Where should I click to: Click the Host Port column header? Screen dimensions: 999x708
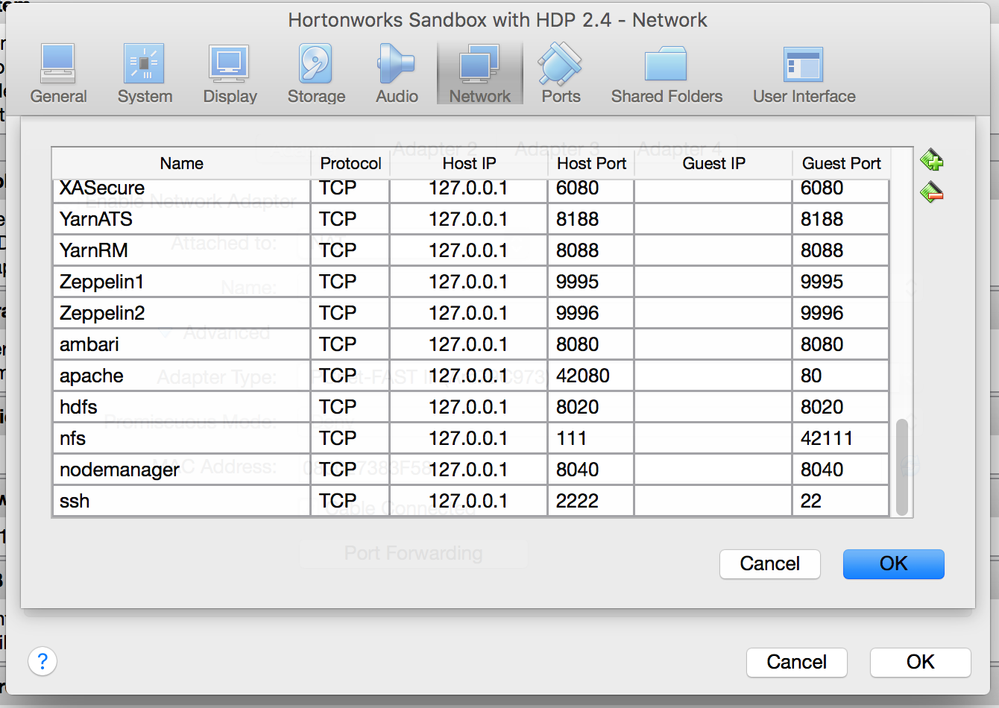point(591,163)
